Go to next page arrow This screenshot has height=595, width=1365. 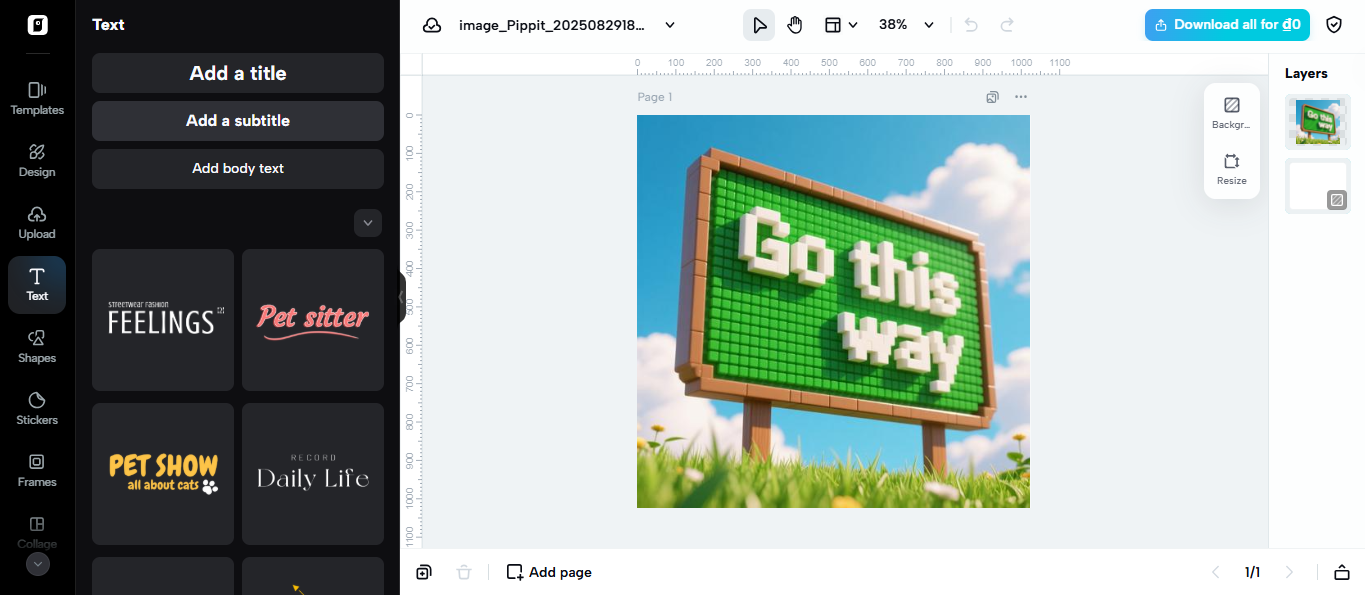tap(1289, 572)
